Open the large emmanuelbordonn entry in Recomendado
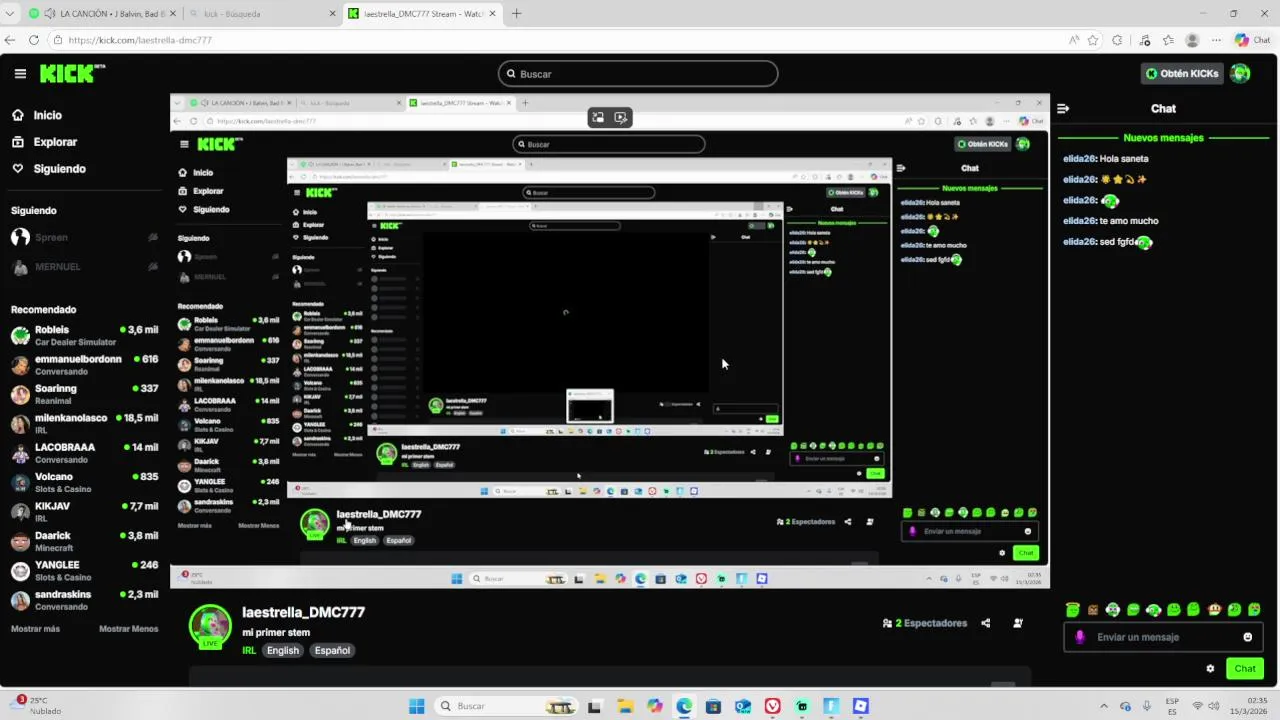This screenshot has height=720, width=1280. [x=84, y=365]
